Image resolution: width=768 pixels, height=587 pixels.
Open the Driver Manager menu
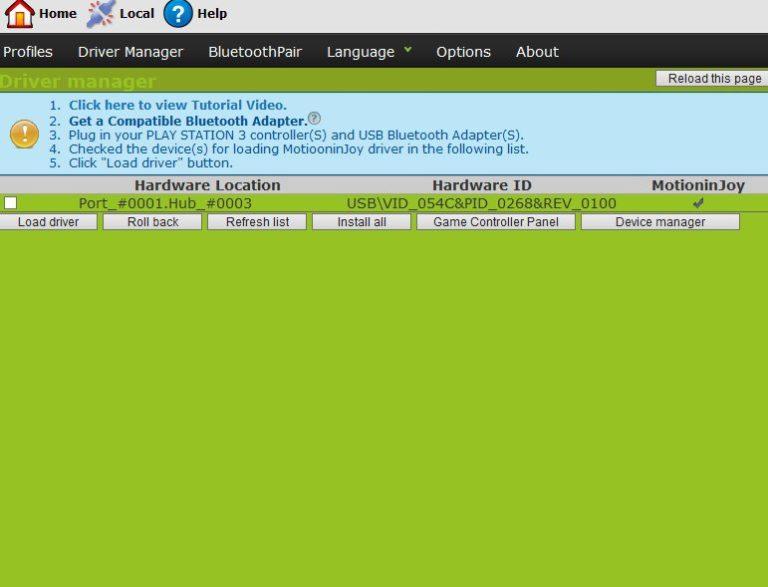(x=130, y=52)
